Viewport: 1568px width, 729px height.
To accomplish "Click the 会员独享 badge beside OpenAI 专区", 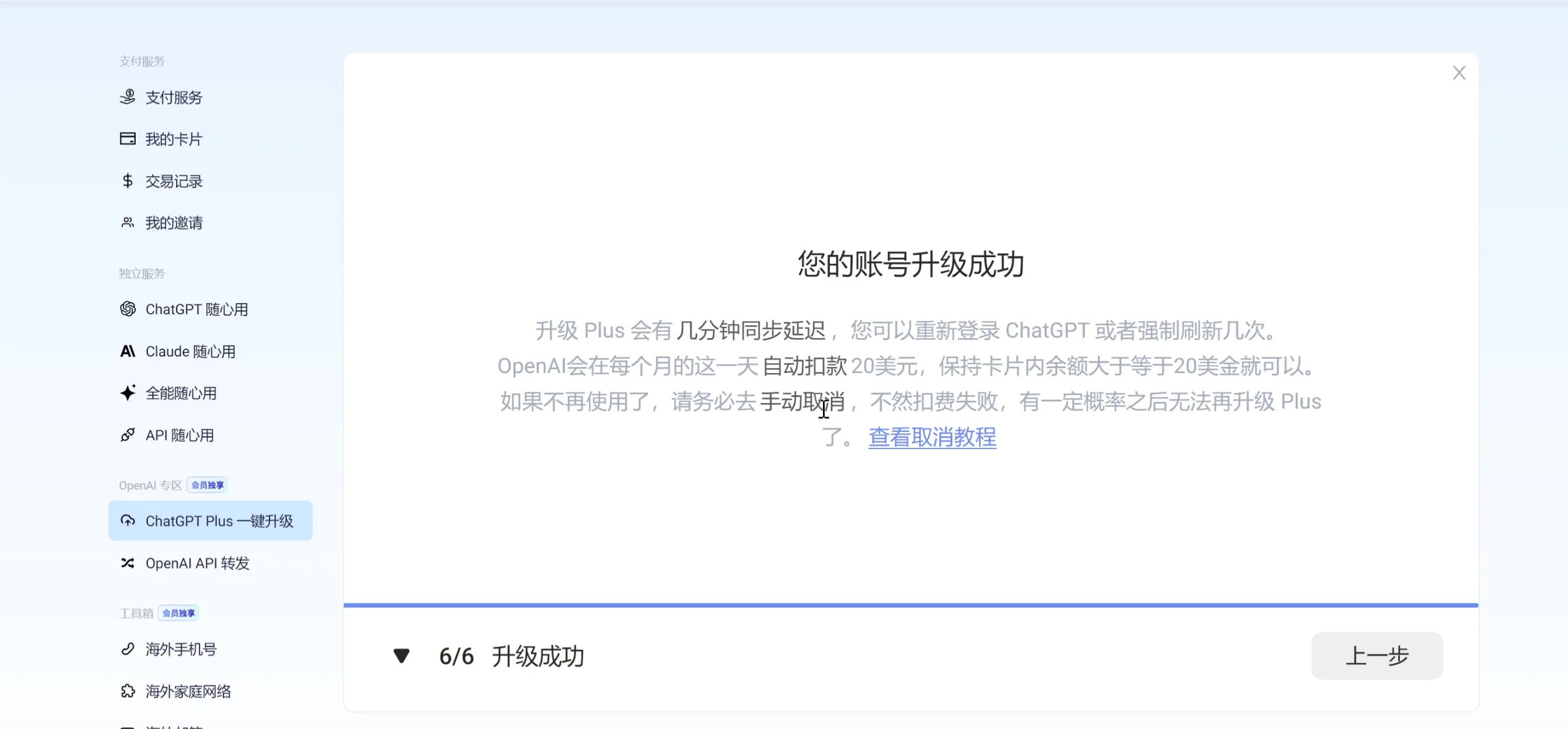I will [x=207, y=485].
